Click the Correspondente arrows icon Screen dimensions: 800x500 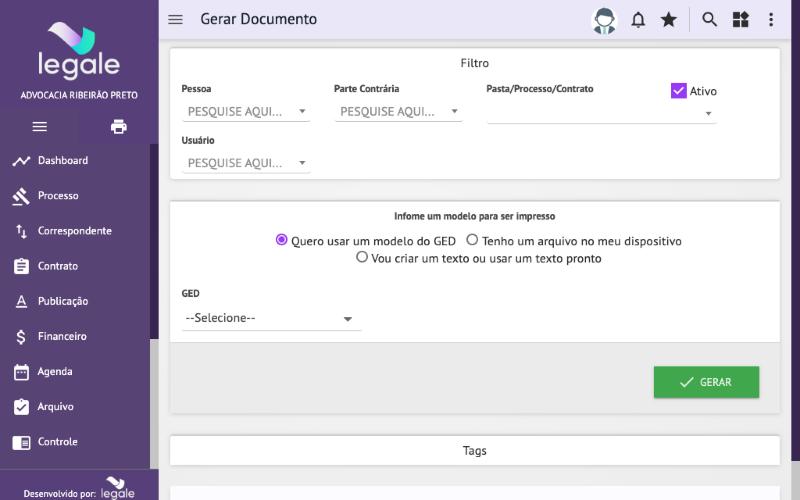(x=21, y=232)
